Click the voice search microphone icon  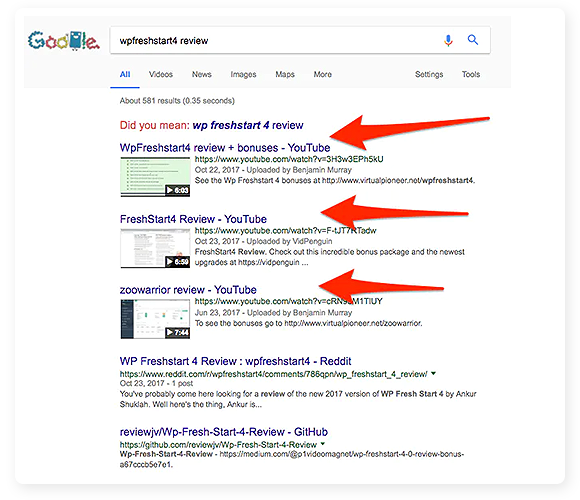click(x=448, y=40)
